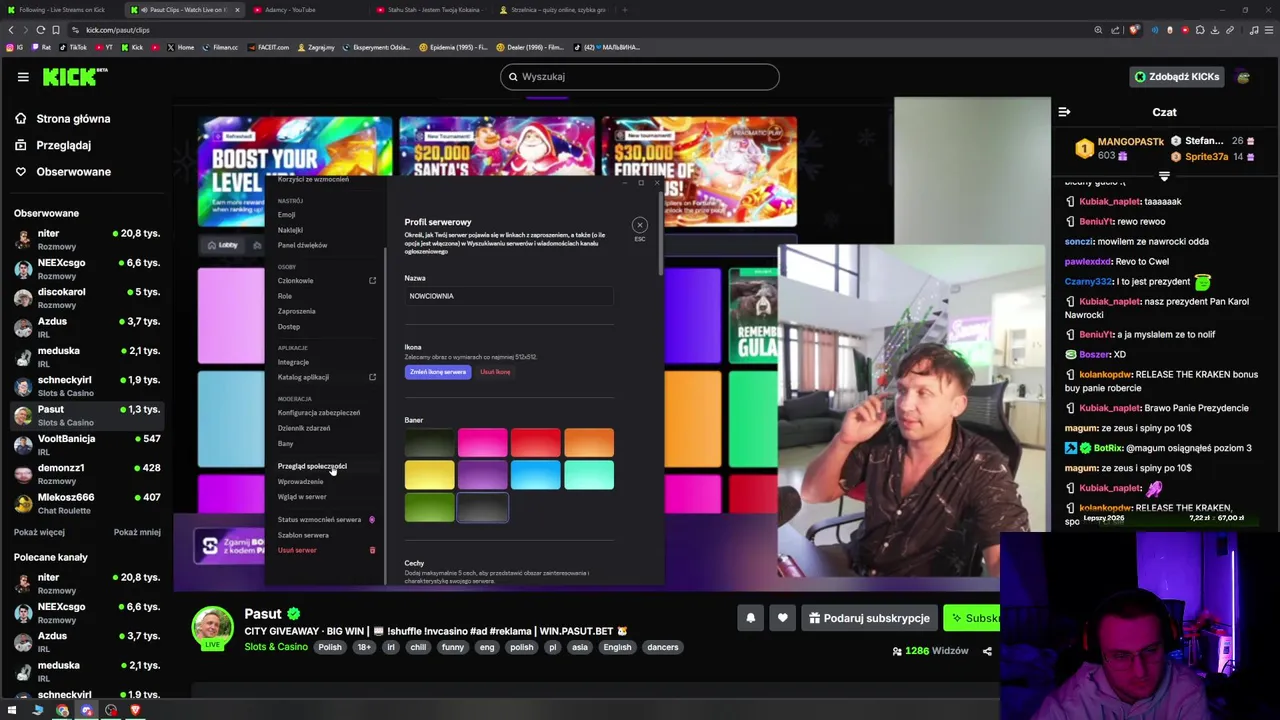This screenshot has width=1280, height=720.
Task: Click the share icon near viewer count
Action: pyautogui.click(x=987, y=651)
